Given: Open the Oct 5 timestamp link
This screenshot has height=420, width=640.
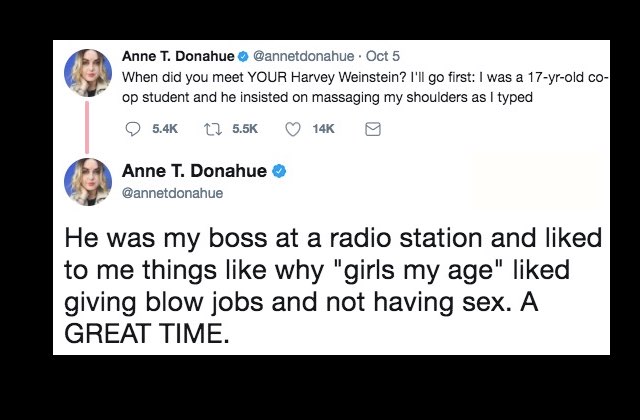Looking at the screenshot, I should point(382,56).
